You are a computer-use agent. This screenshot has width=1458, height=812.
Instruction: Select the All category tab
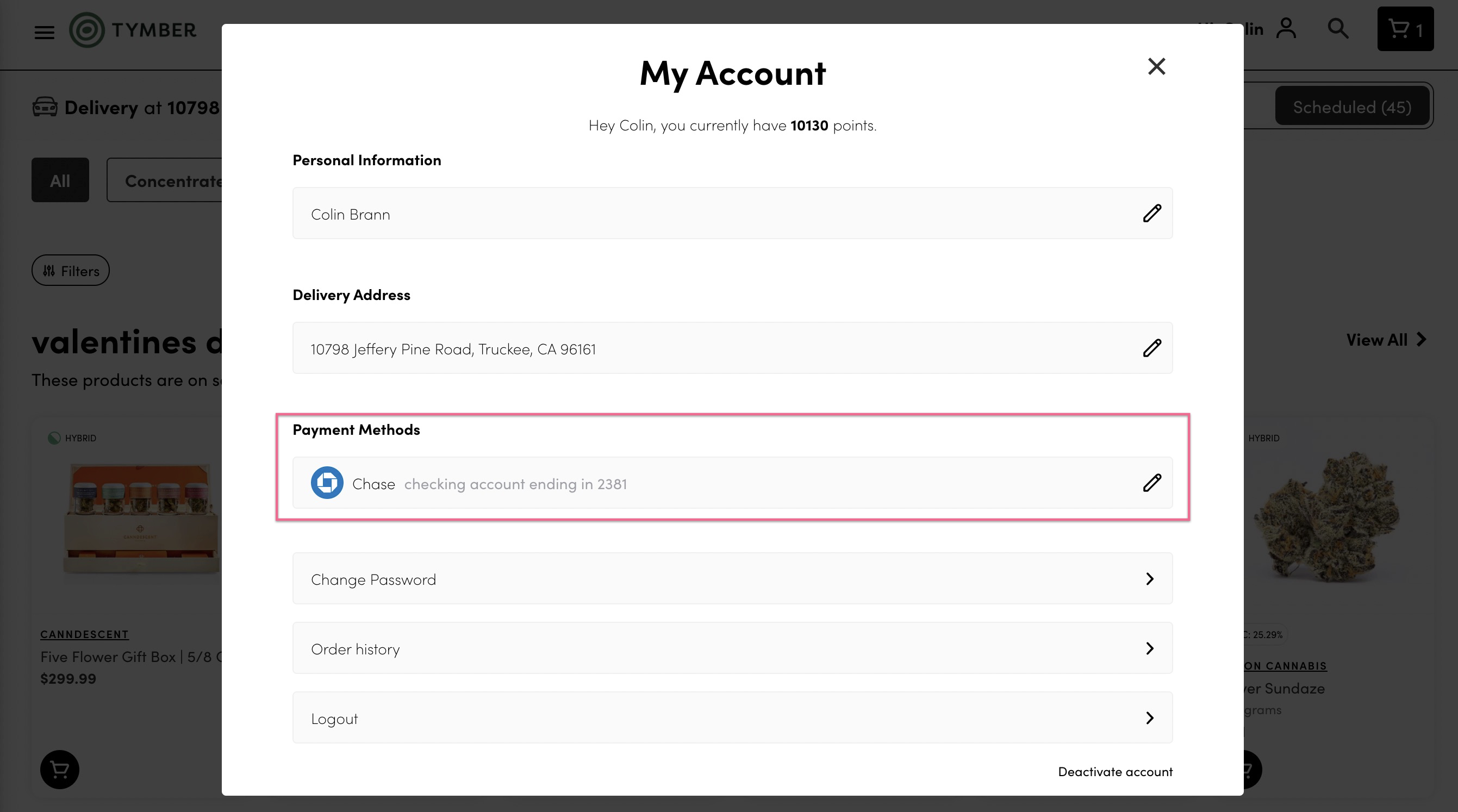[60, 180]
